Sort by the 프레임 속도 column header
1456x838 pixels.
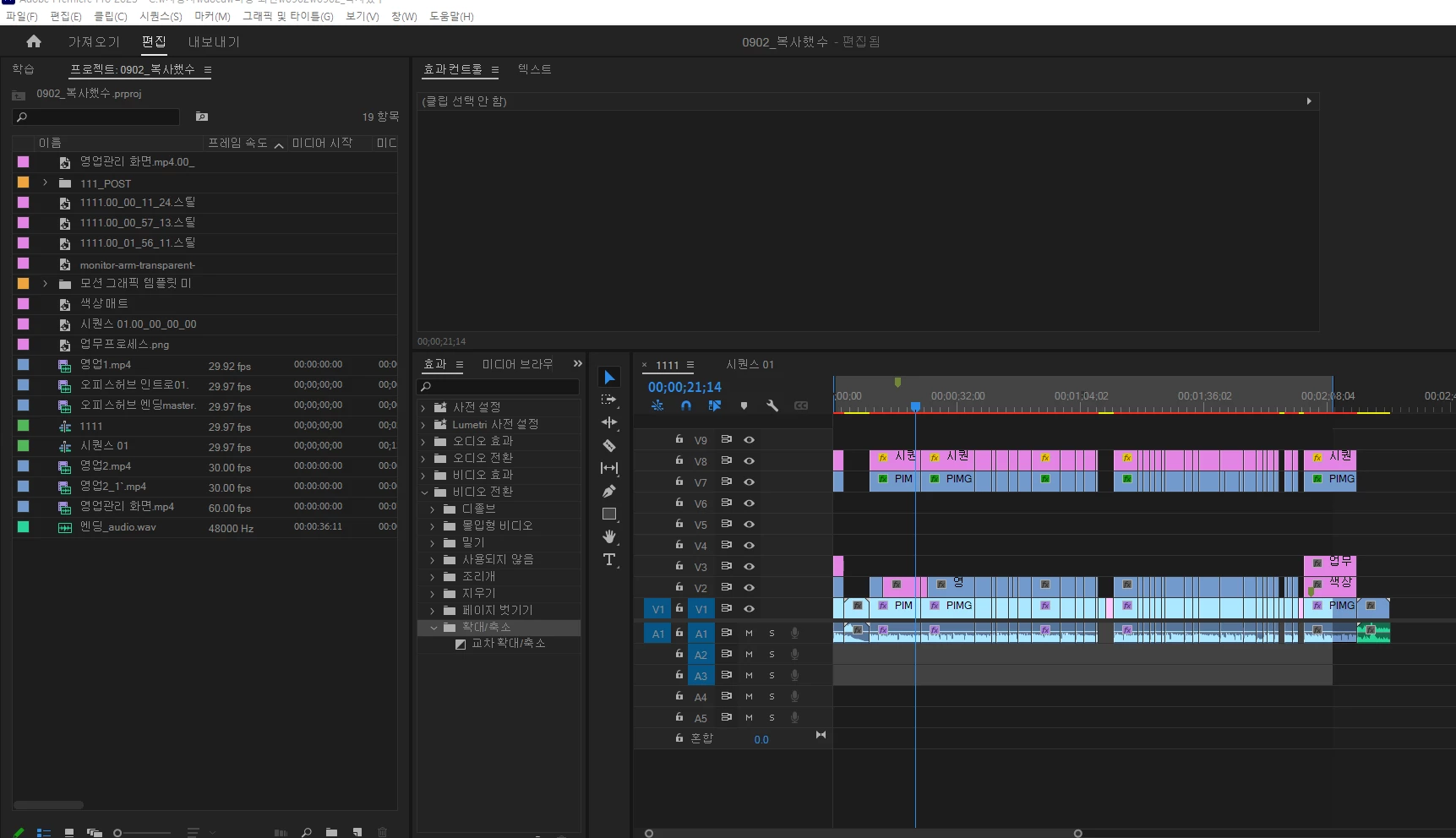(x=237, y=143)
